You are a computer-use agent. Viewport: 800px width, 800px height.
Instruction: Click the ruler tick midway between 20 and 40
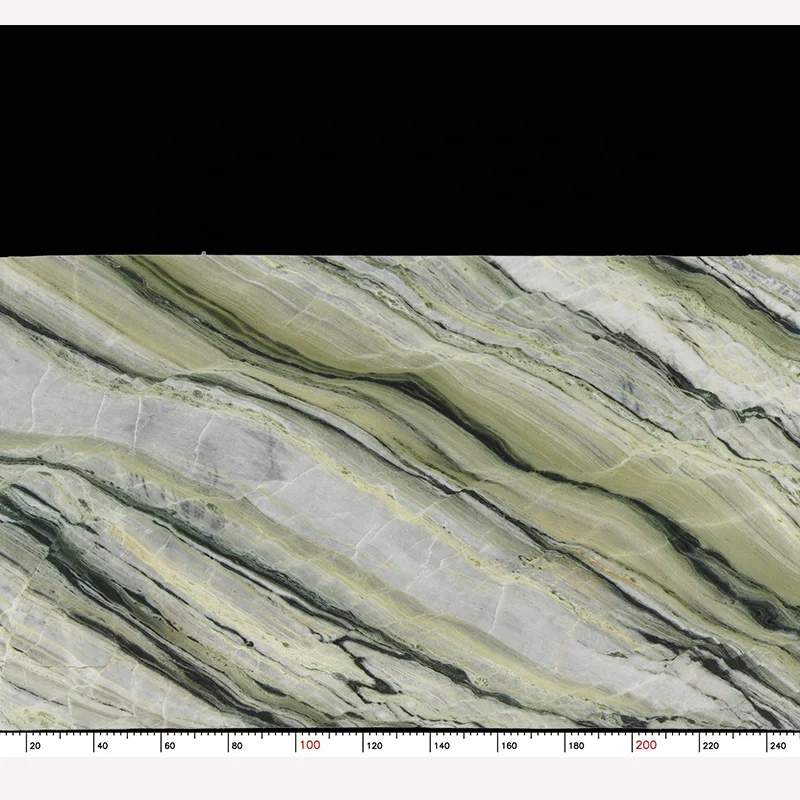coord(60,735)
